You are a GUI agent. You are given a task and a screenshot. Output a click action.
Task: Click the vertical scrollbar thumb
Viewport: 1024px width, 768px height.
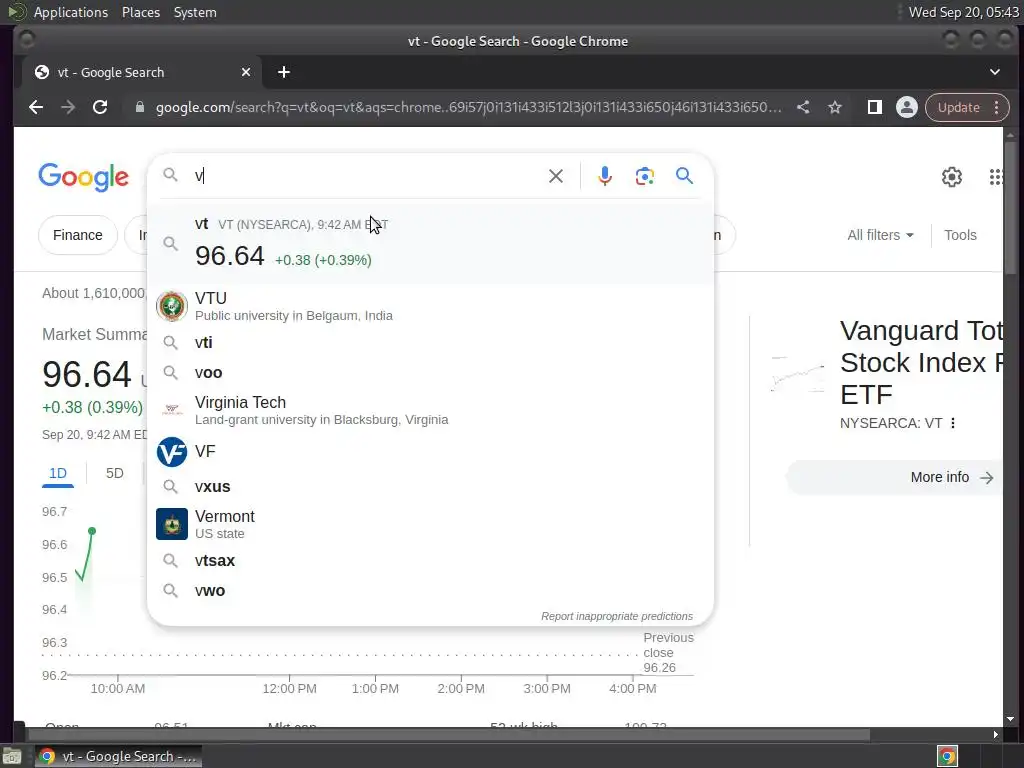click(1010, 208)
